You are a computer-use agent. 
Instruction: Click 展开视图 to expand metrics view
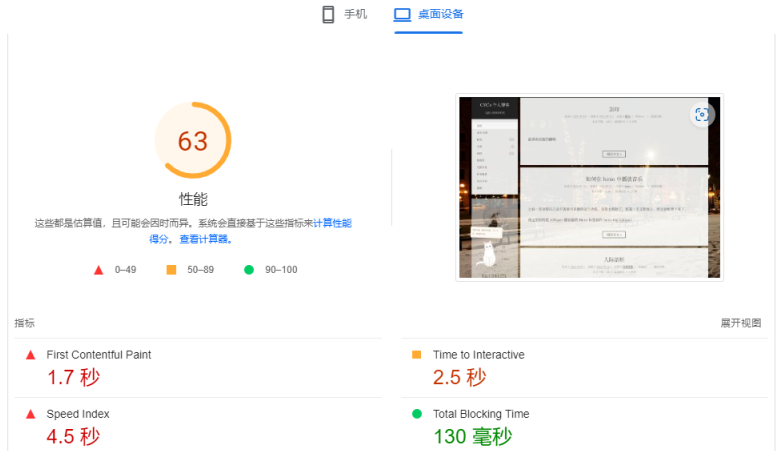coord(741,323)
